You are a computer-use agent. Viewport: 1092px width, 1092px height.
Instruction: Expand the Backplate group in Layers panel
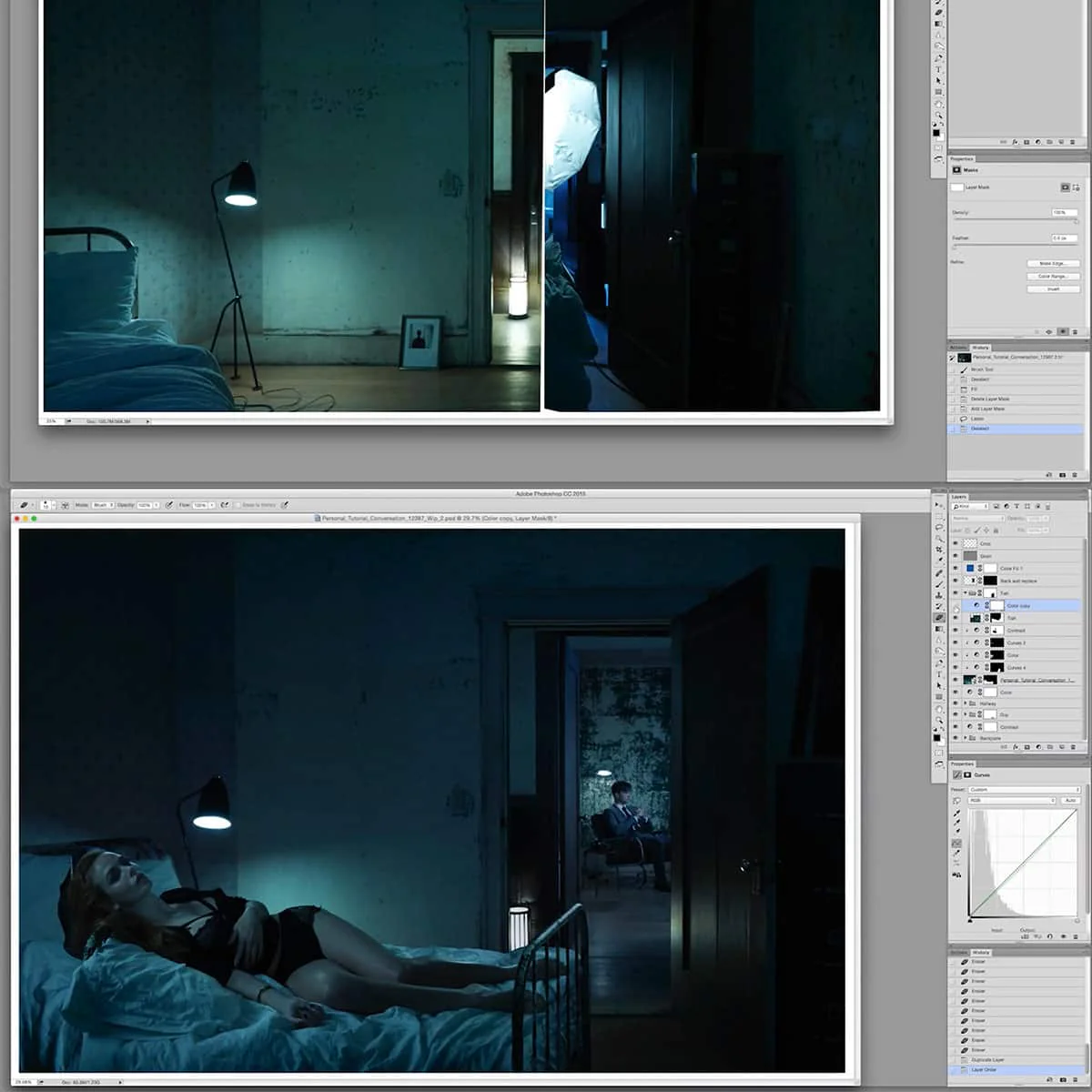(966, 738)
